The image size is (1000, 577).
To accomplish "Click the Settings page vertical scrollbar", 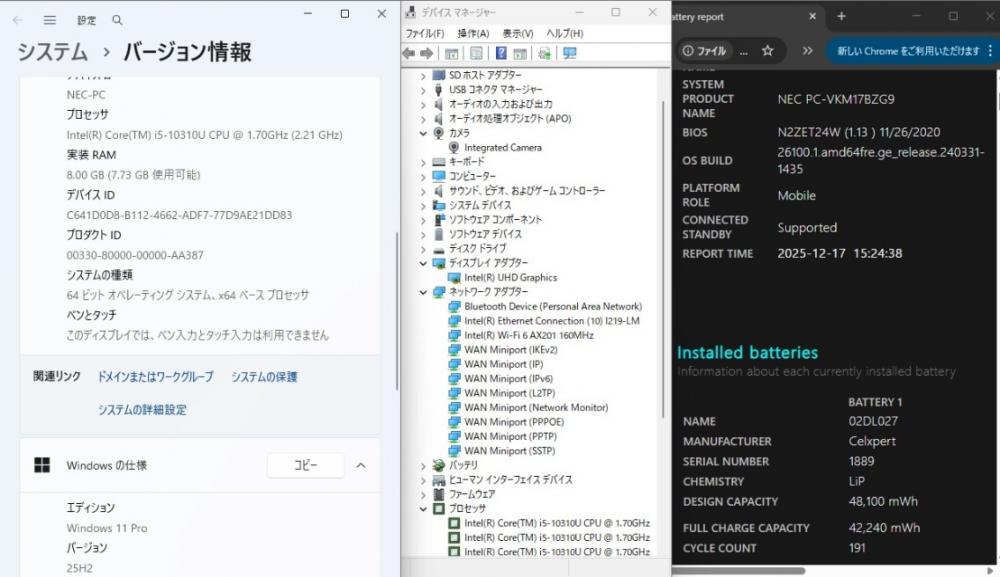I will [397, 310].
